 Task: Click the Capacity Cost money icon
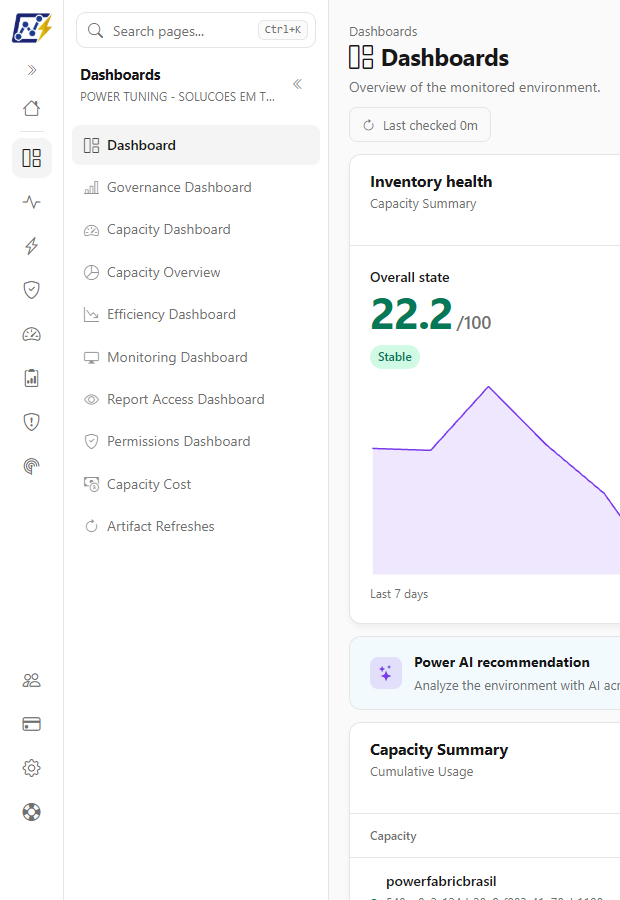pyautogui.click(x=91, y=484)
